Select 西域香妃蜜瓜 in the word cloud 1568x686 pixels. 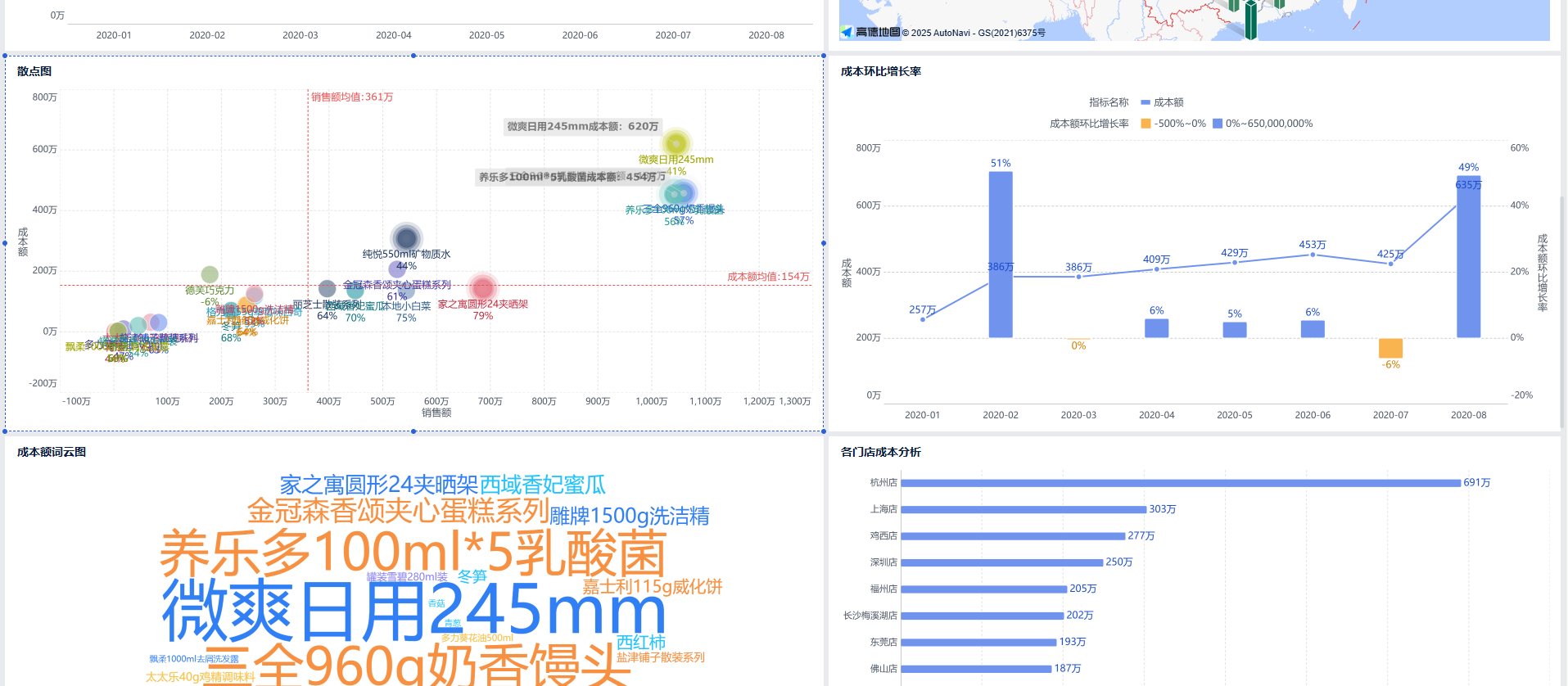coord(542,485)
